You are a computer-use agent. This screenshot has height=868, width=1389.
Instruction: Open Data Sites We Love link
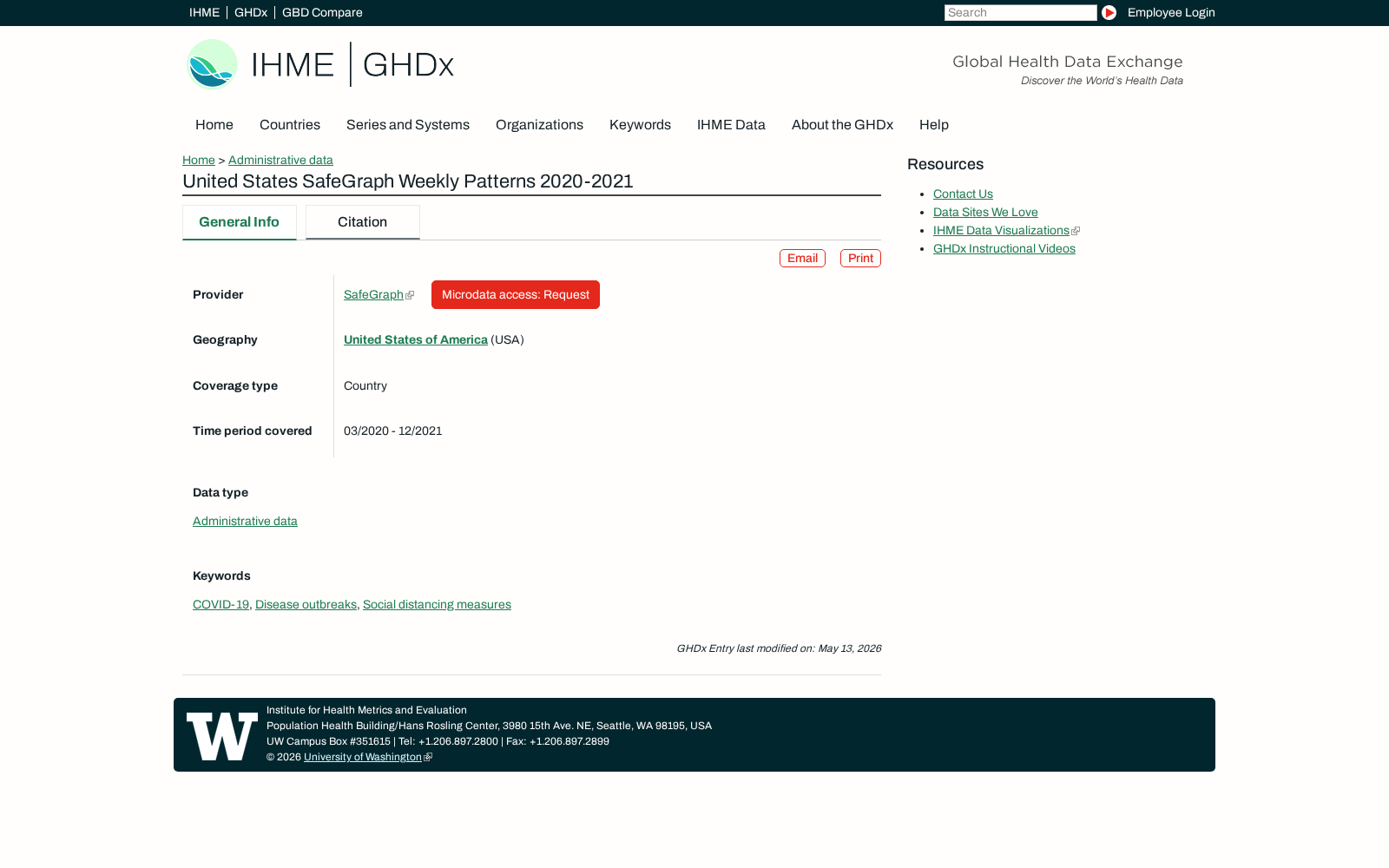(x=985, y=213)
